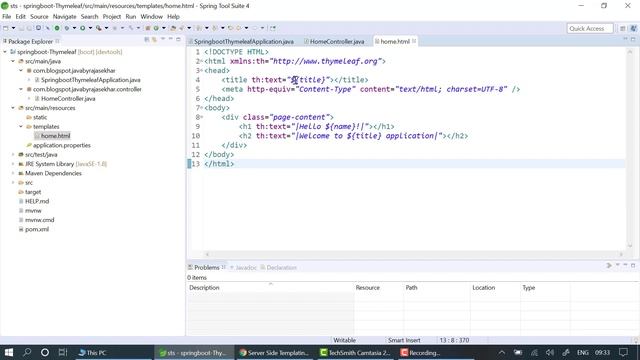Click the Debug toolbar icon
Screen dimensions: 640x360
click(67, 28)
